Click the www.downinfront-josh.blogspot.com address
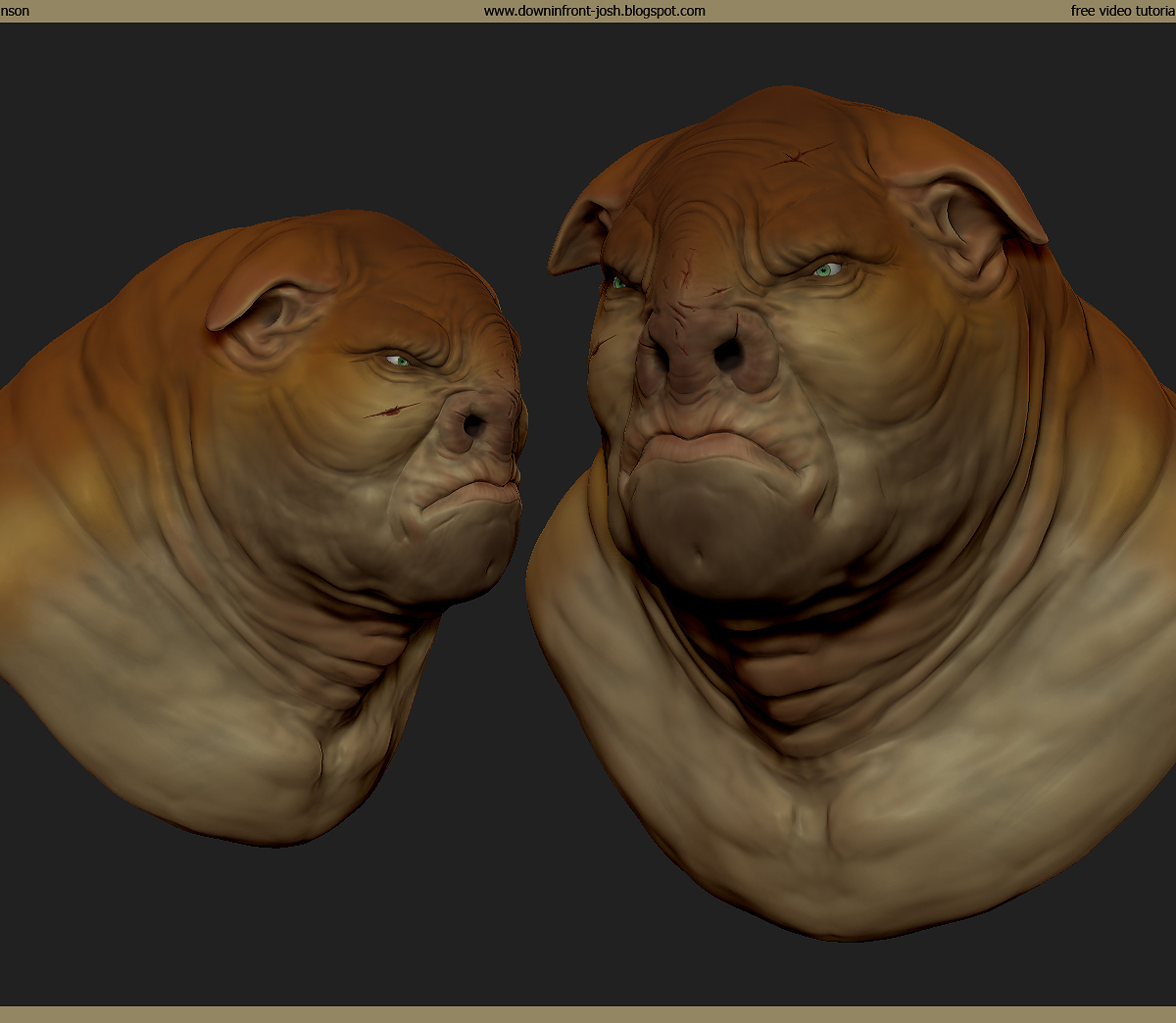The height and width of the screenshot is (1023, 1176). (594, 12)
